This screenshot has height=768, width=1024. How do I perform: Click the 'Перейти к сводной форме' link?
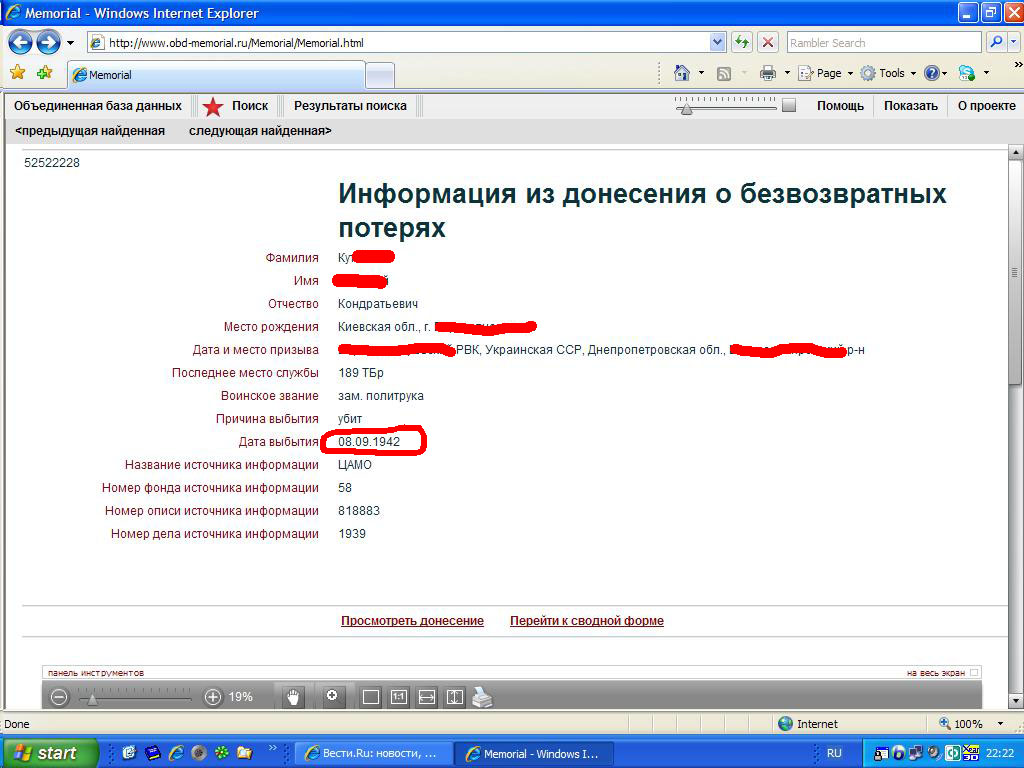coord(586,620)
